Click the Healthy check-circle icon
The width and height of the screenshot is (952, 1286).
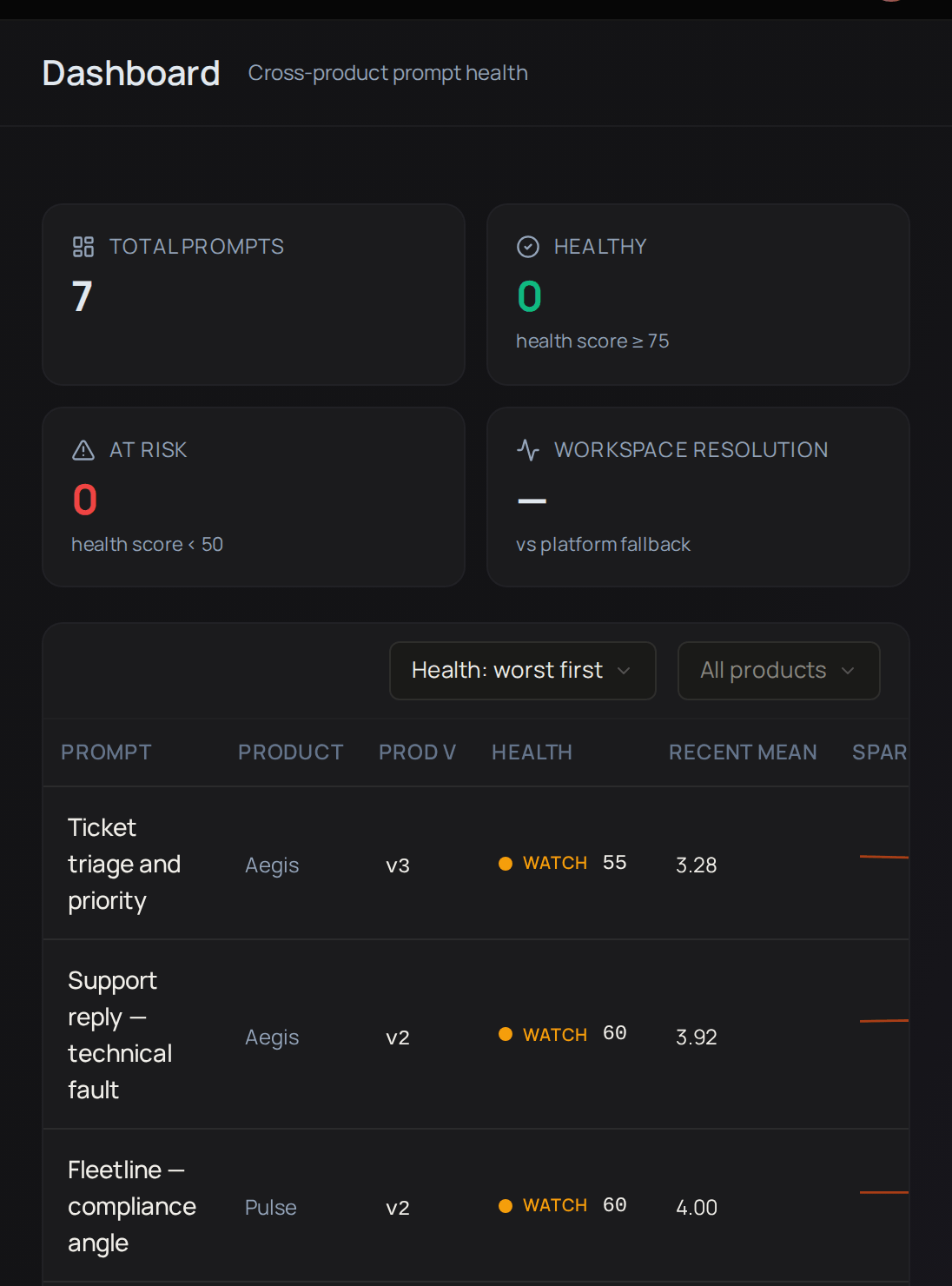coord(528,247)
